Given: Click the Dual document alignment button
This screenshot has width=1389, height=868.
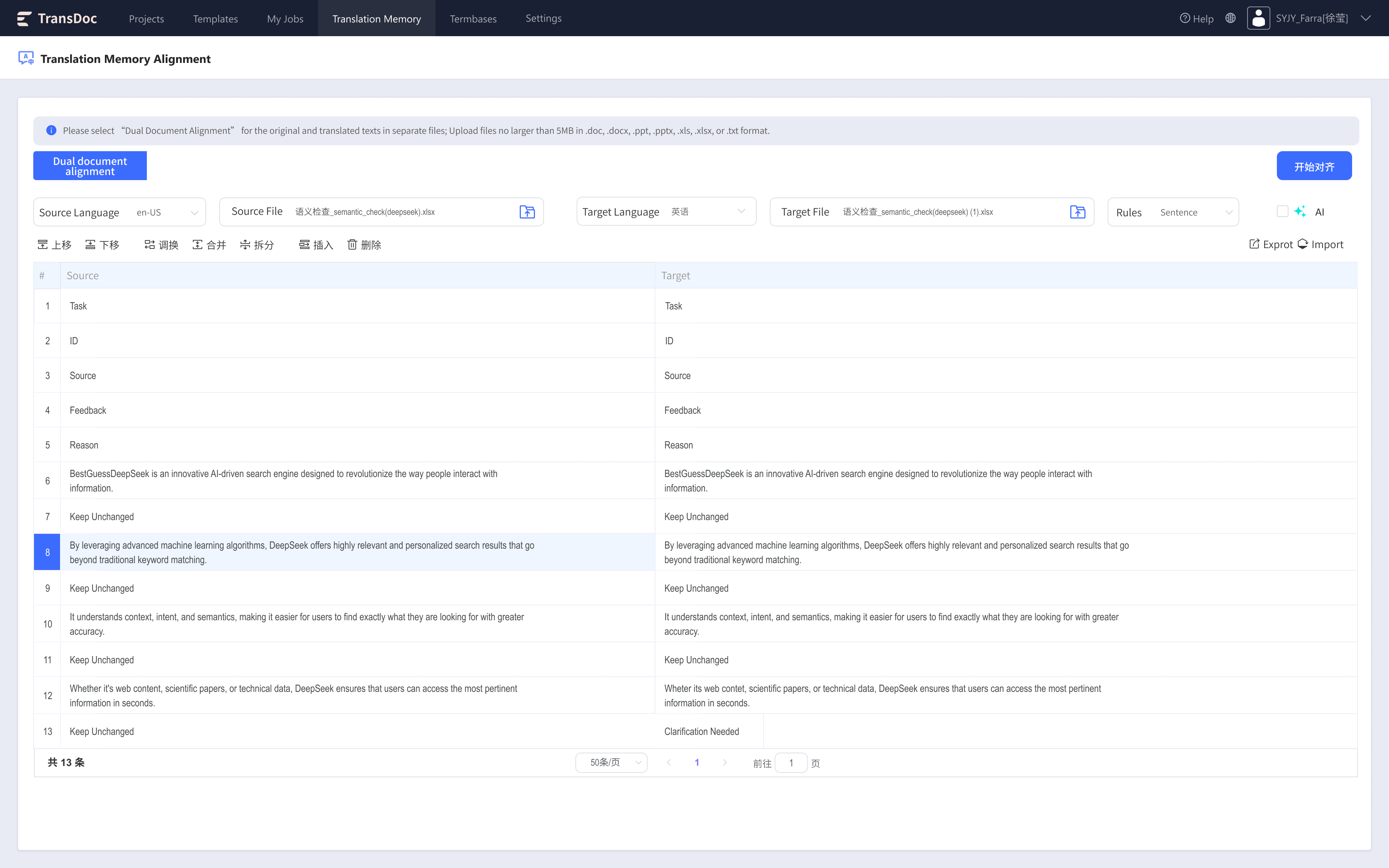Looking at the screenshot, I should coord(90,166).
